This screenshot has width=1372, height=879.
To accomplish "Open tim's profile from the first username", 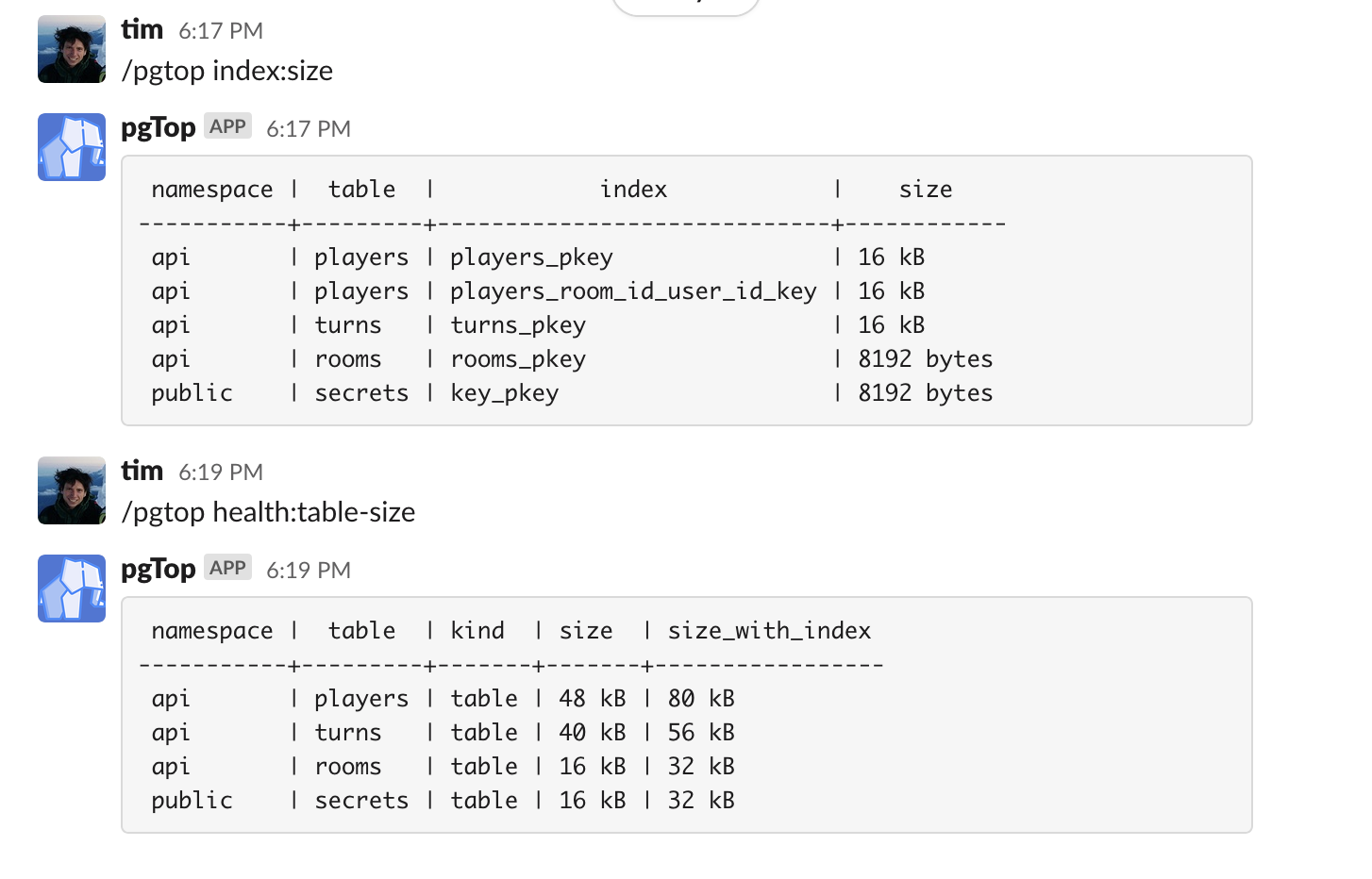I will (142, 29).
